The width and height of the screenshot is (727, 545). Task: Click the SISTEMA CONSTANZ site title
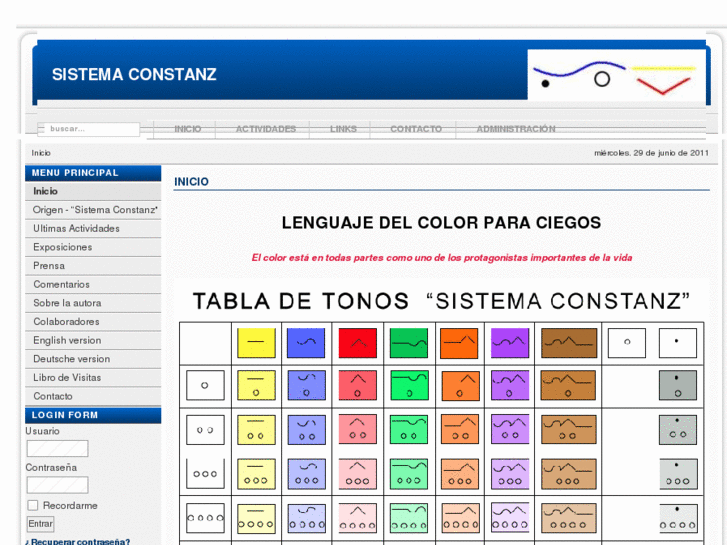(x=134, y=75)
